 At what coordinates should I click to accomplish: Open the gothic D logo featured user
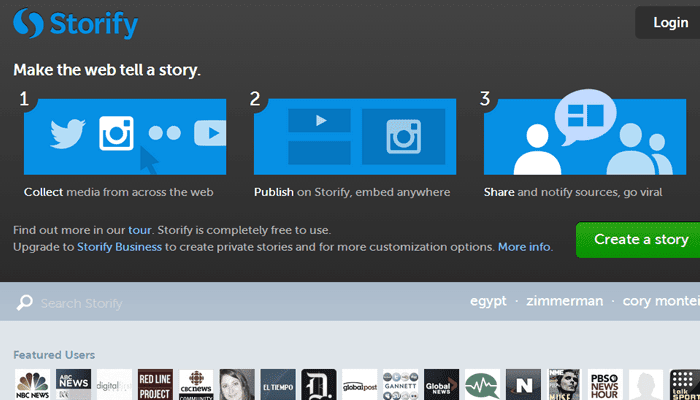click(319, 384)
